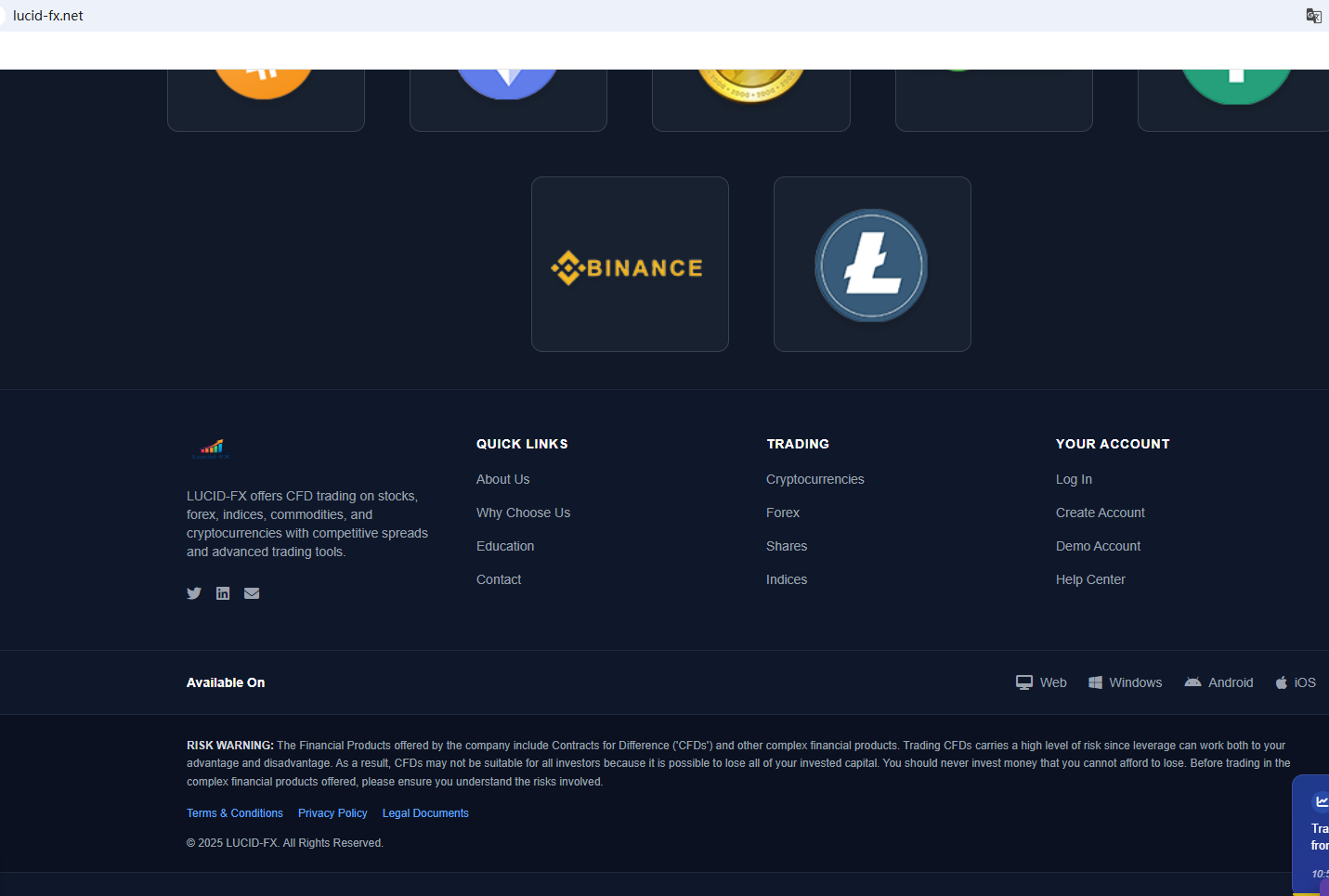Click the blue Ethereum coin icon
This screenshot has width=1329, height=896.
pyautogui.click(x=507, y=84)
